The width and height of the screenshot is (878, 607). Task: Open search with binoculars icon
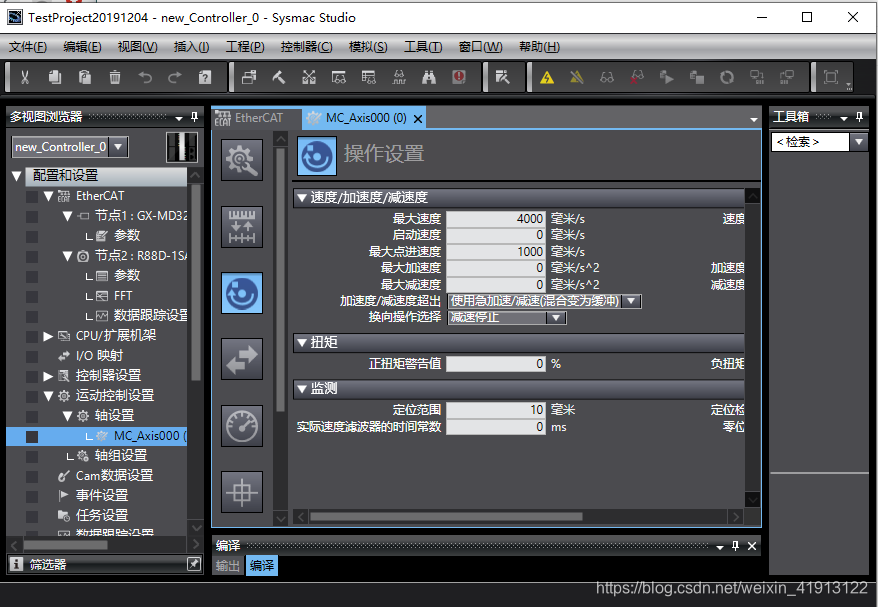pos(429,77)
